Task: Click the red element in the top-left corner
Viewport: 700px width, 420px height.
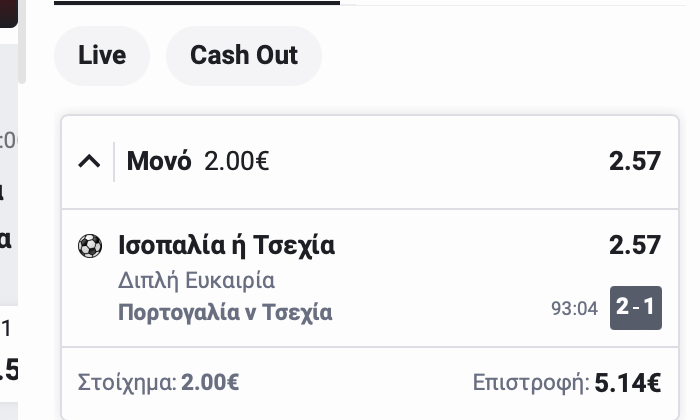Action: pos(8,10)
